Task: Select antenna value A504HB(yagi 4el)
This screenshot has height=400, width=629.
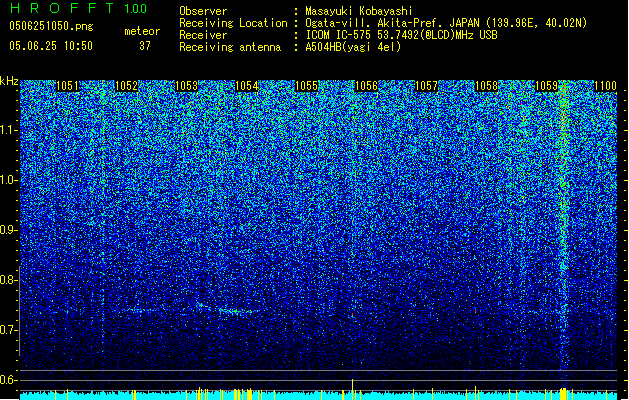Action: 353,47
